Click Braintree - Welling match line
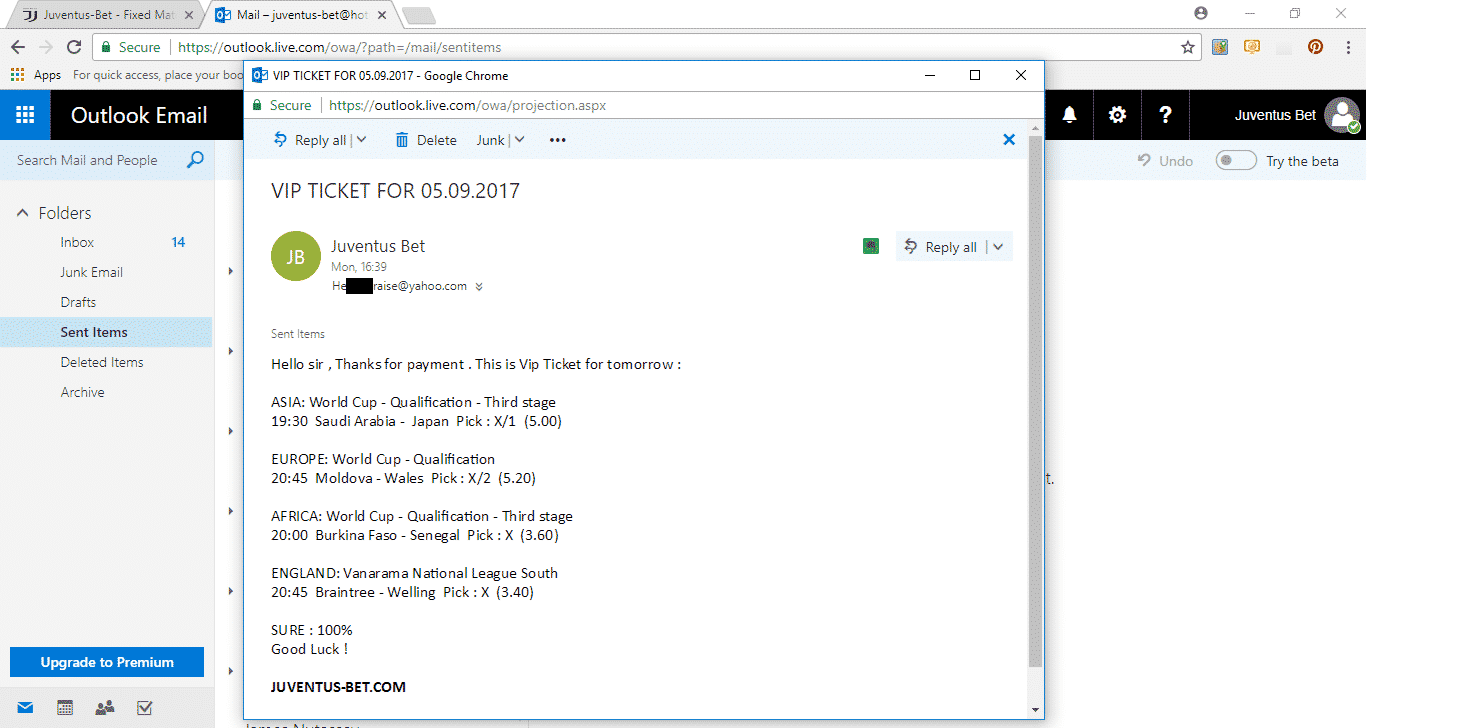This screenshot has width=1478, height=728. pos(402,592)
